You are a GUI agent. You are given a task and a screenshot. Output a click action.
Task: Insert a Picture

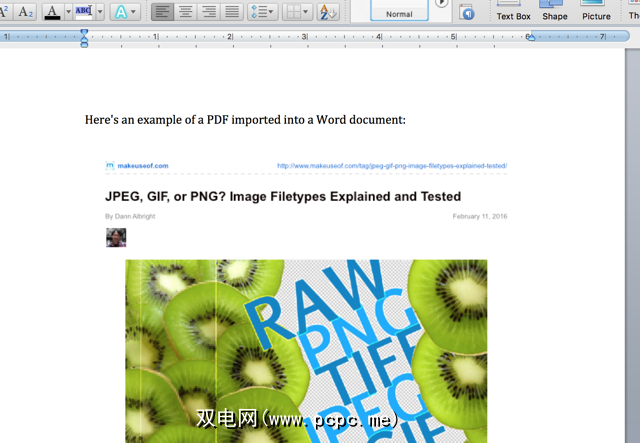[596, 11]
